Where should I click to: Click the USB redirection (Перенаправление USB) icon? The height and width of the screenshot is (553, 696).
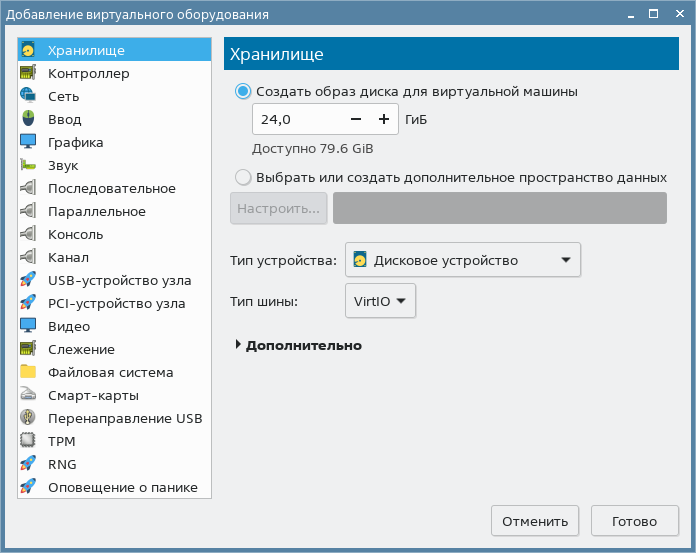click(28, 419)
